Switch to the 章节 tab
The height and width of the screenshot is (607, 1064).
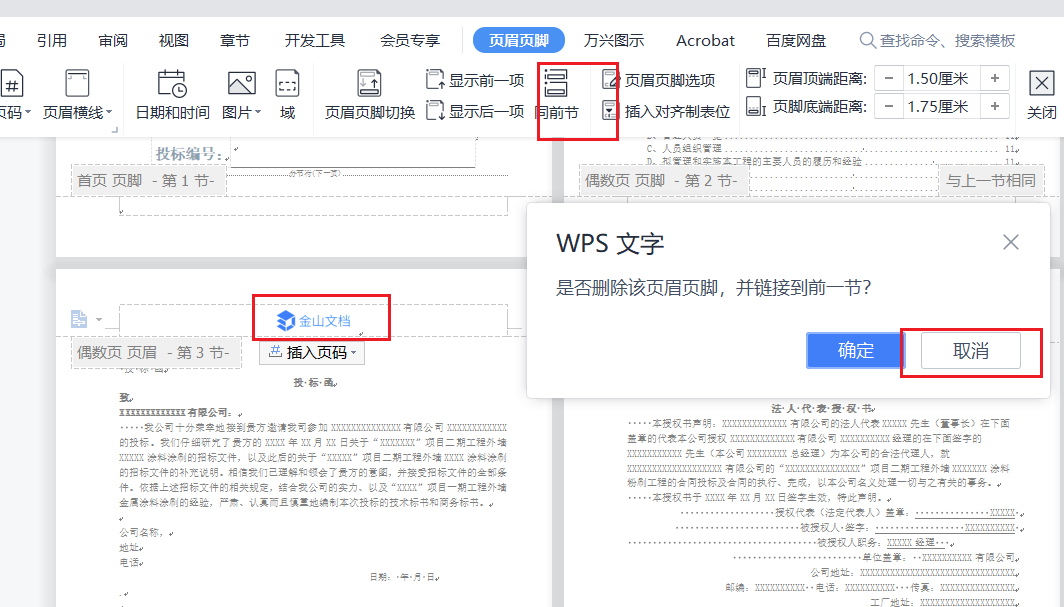click(x=235, y=41)
